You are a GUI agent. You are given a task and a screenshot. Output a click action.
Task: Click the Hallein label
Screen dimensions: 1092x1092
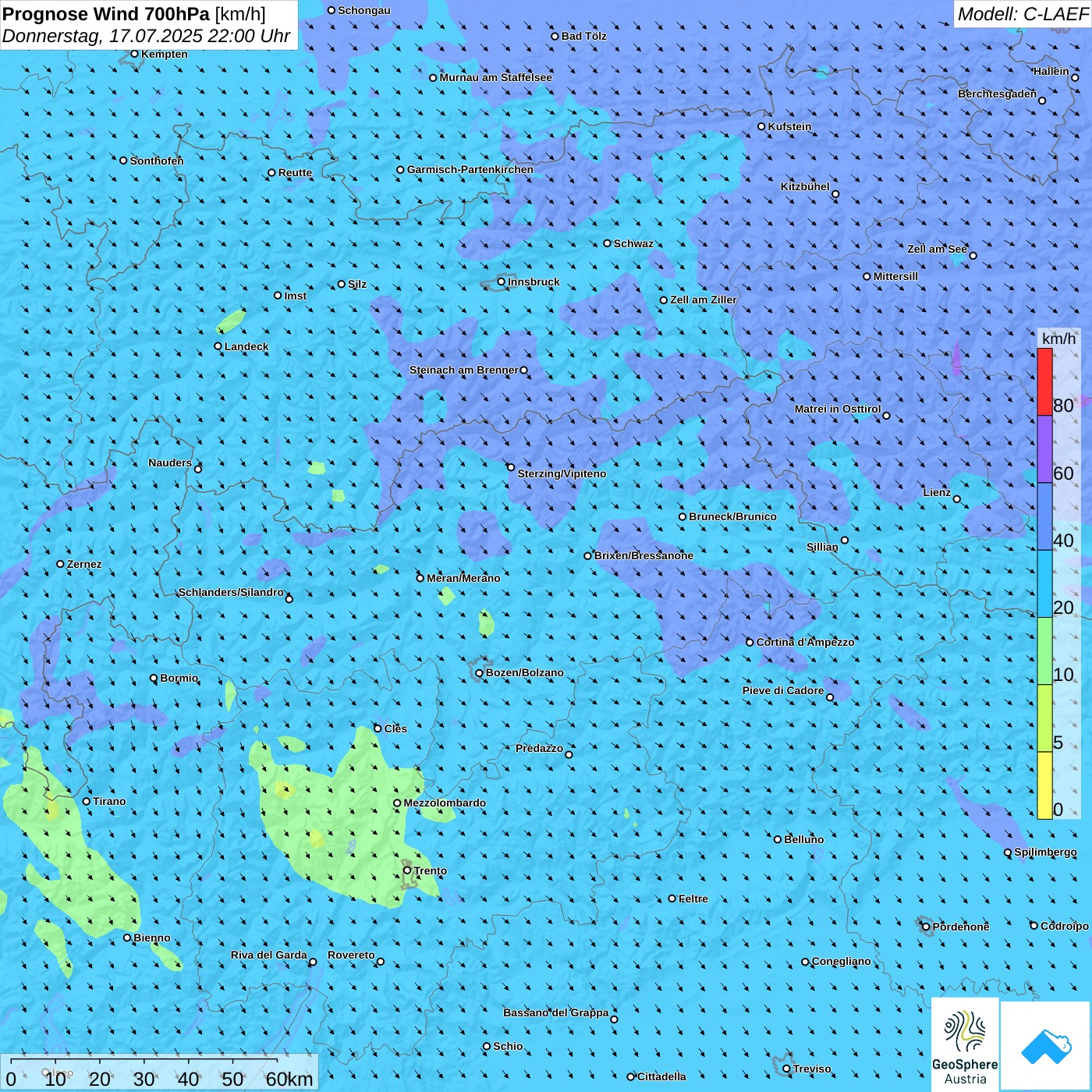click(1051, 71)
